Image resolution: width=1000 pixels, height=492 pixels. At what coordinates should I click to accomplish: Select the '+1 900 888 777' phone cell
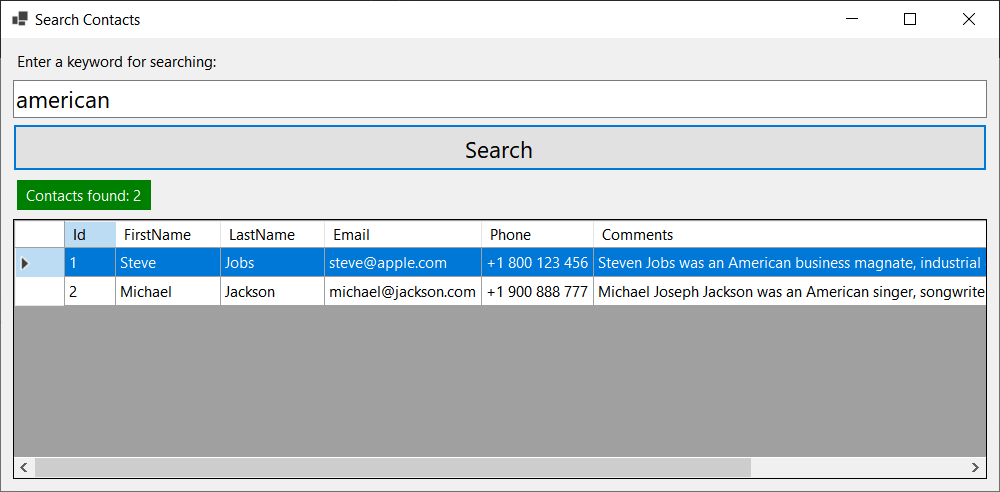[538, 292]
